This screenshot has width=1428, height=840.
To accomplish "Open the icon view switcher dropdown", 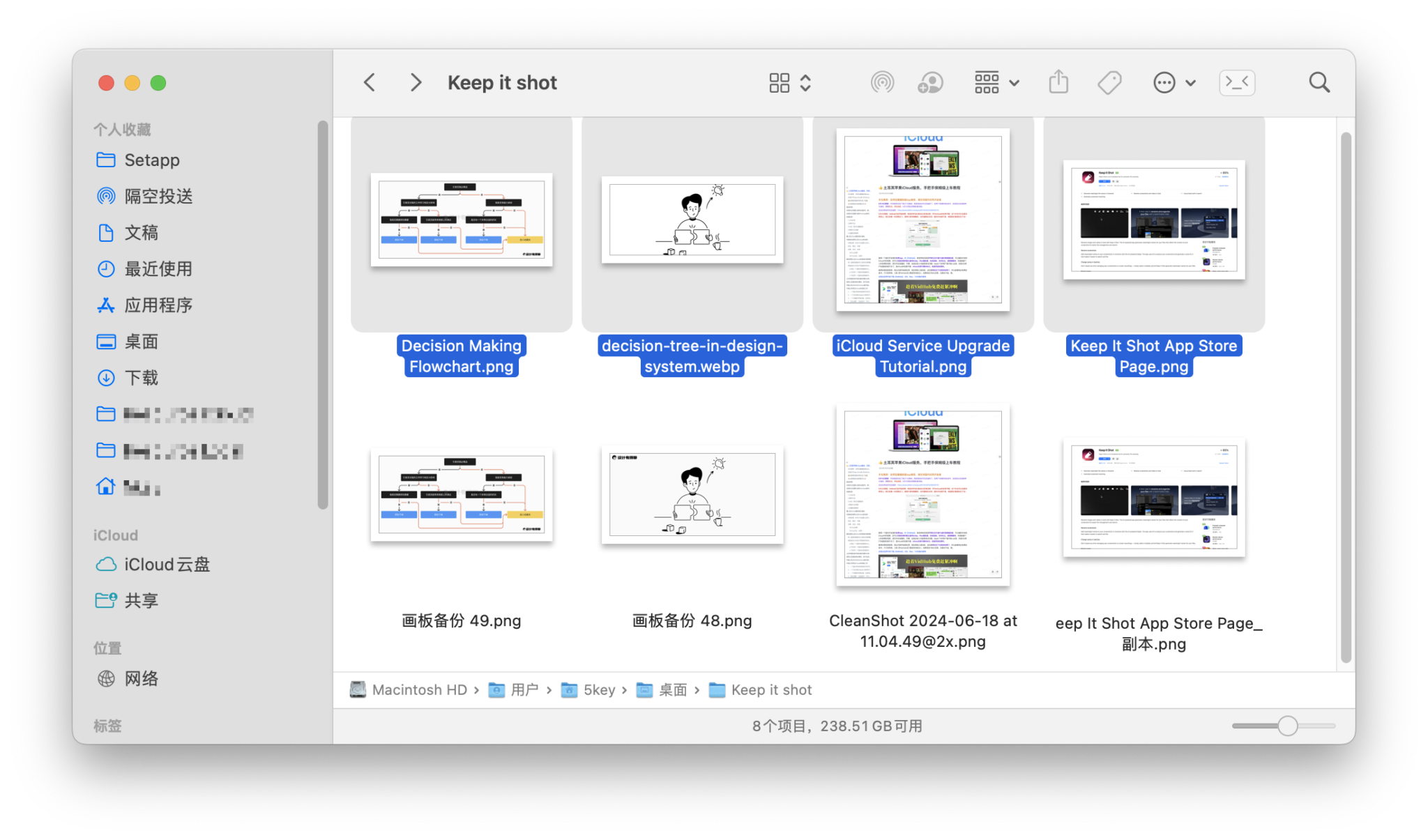I will click(790, 83).
